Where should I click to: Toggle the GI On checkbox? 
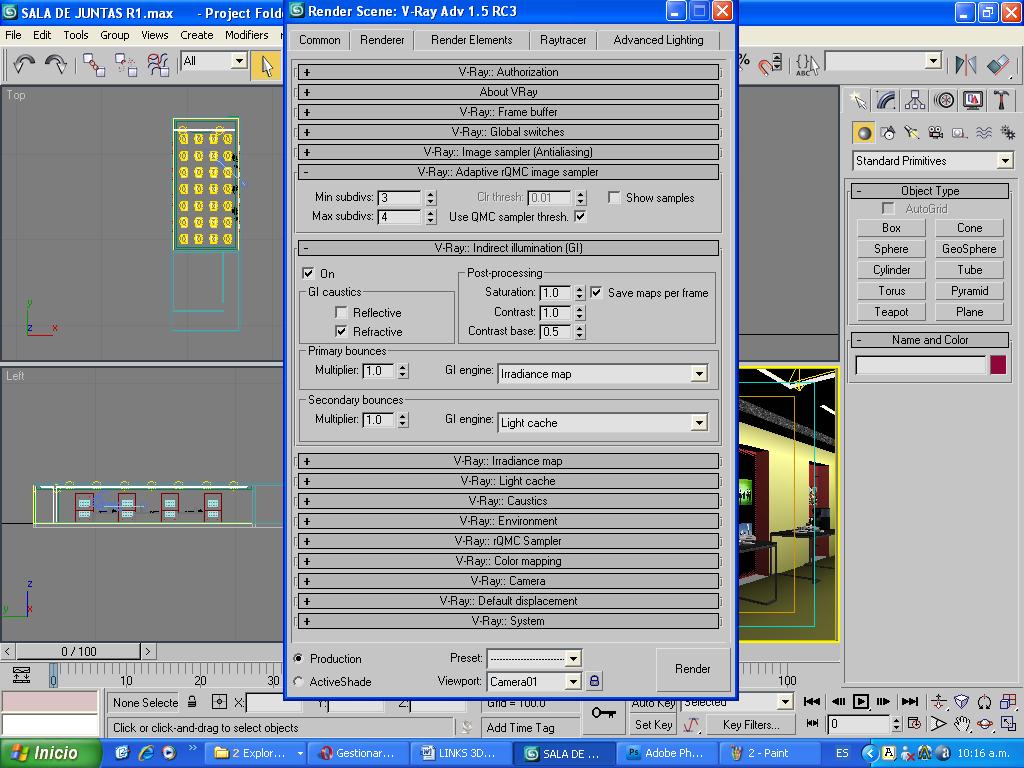coord(308,273)
